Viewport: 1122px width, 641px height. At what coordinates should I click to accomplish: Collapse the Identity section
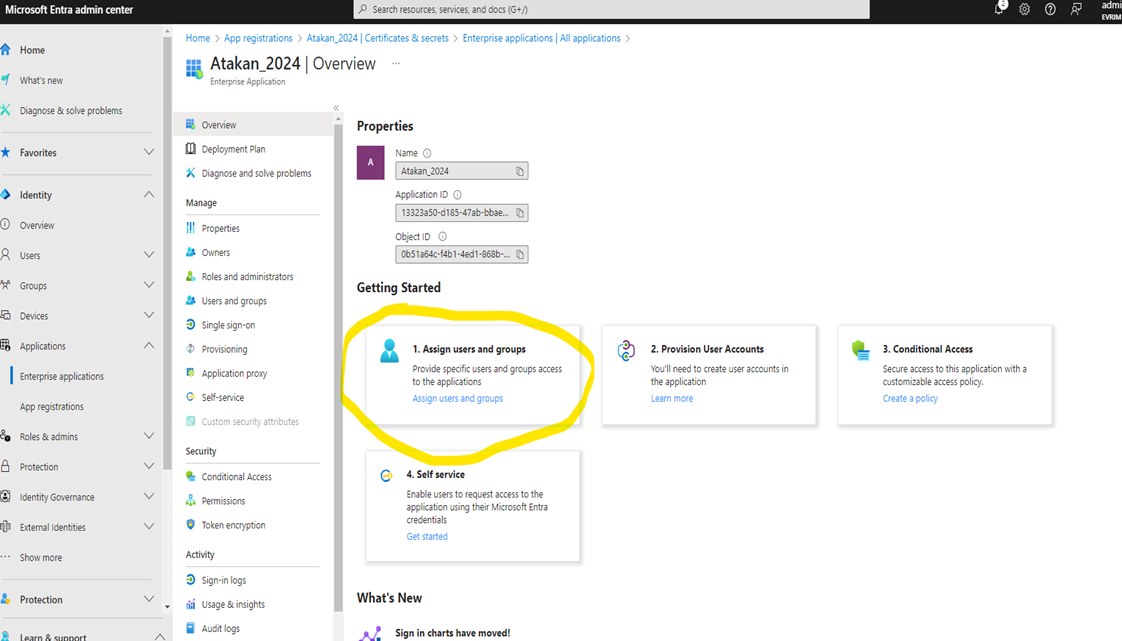149,195
